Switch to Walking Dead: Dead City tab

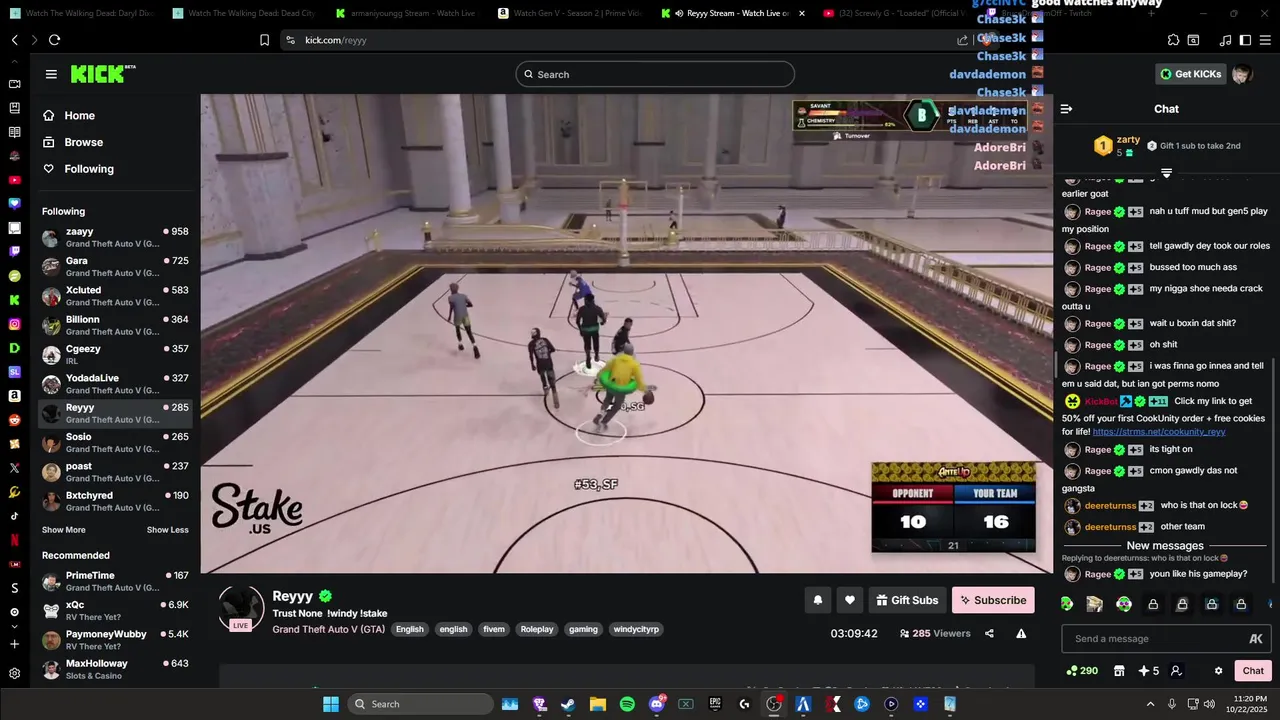[x=243, y=13]
